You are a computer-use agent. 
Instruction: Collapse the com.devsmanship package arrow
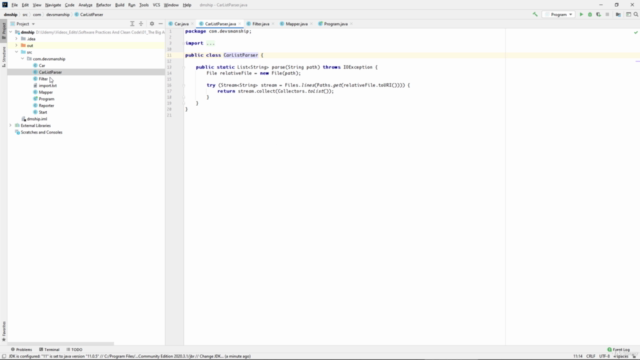pyautogui.click(x=23, y=59)
